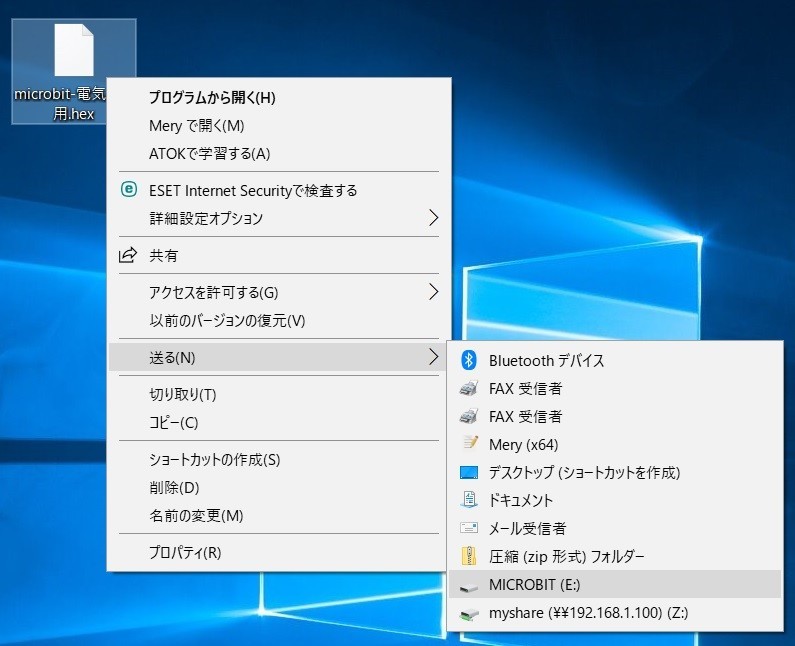Click the second FAX 受信者 printer icon

(469, 416)
